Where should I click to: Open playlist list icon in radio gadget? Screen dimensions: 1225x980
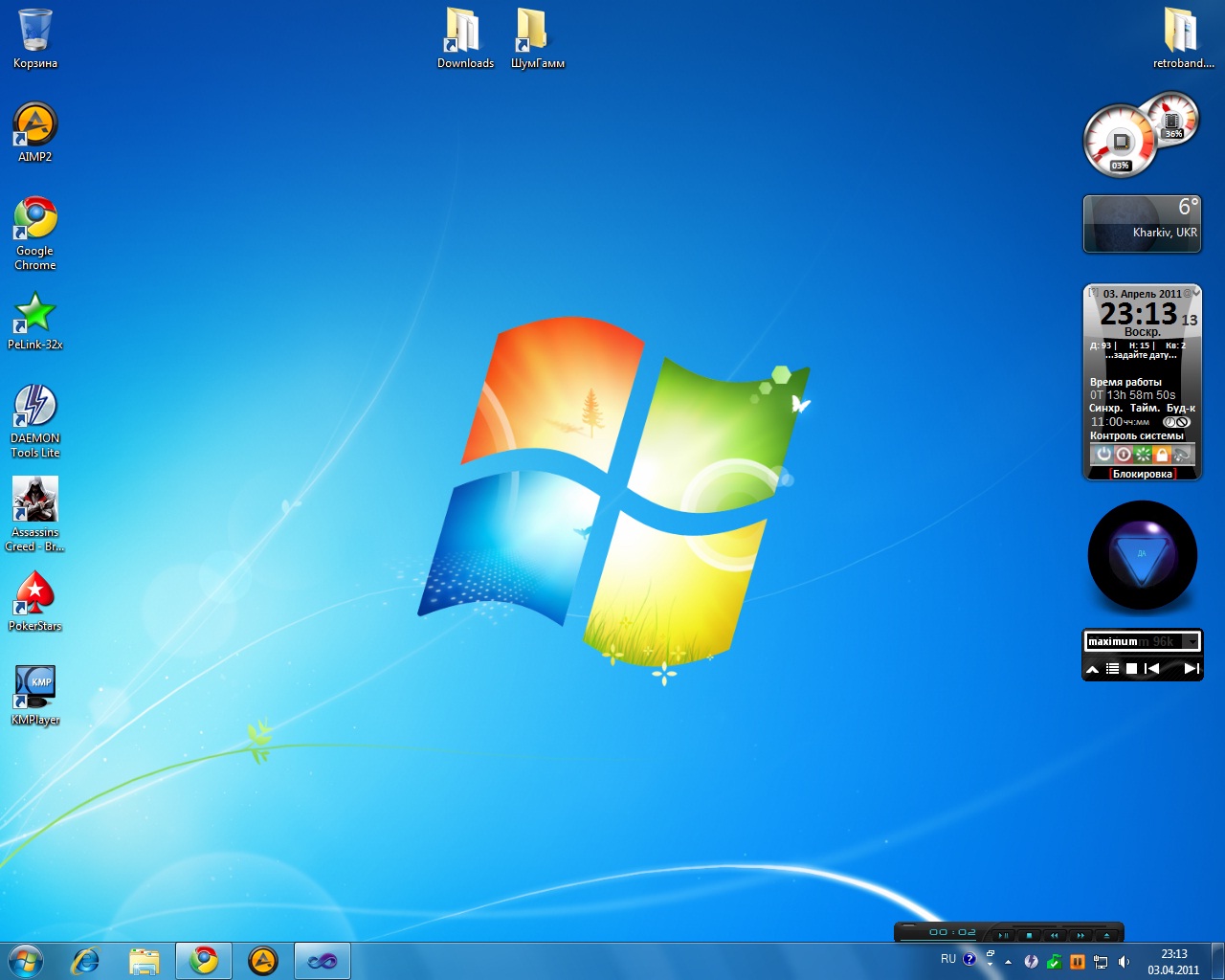click(x=1112, y=669)
